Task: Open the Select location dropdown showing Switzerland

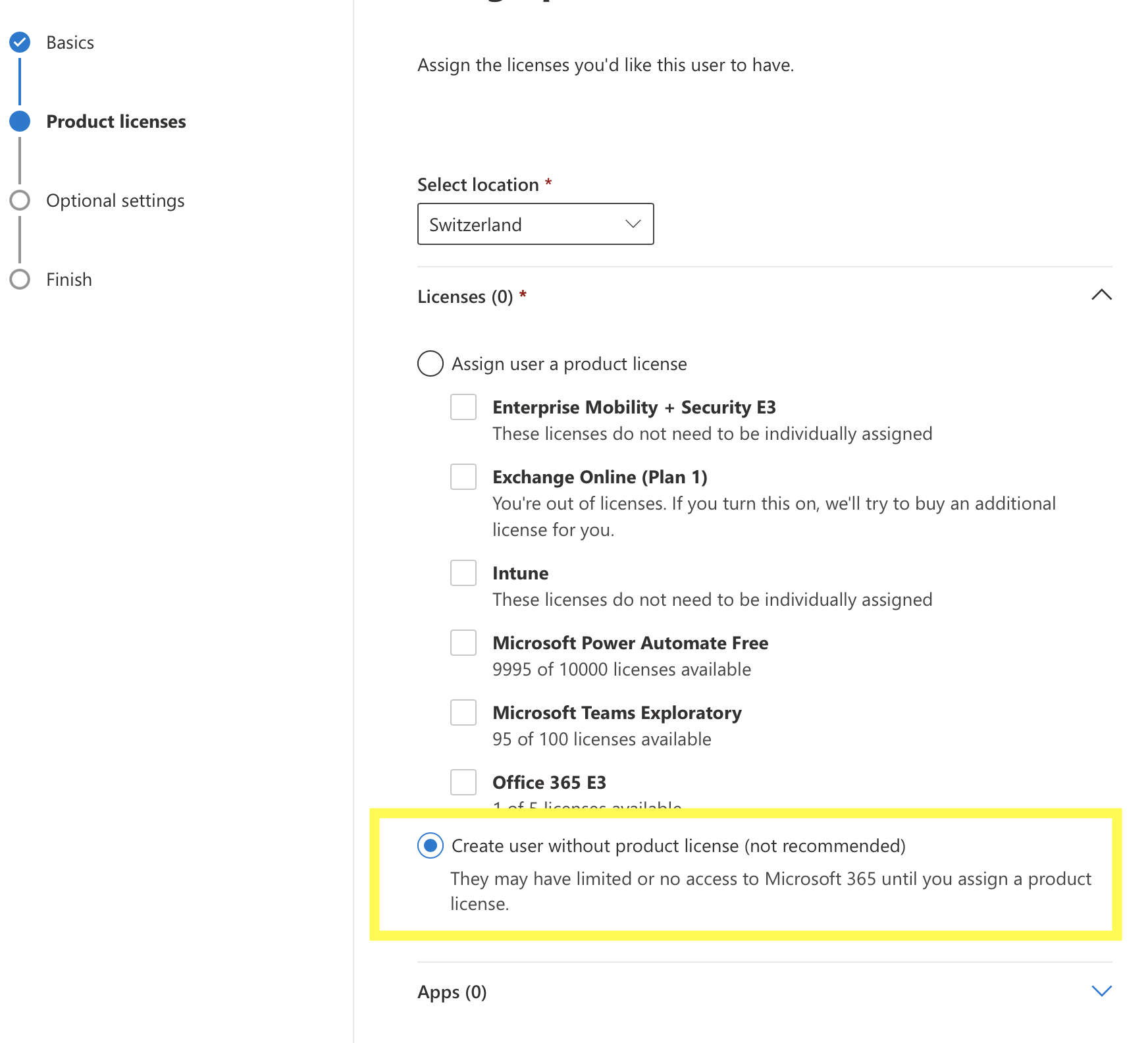Action: pos(535,224)
